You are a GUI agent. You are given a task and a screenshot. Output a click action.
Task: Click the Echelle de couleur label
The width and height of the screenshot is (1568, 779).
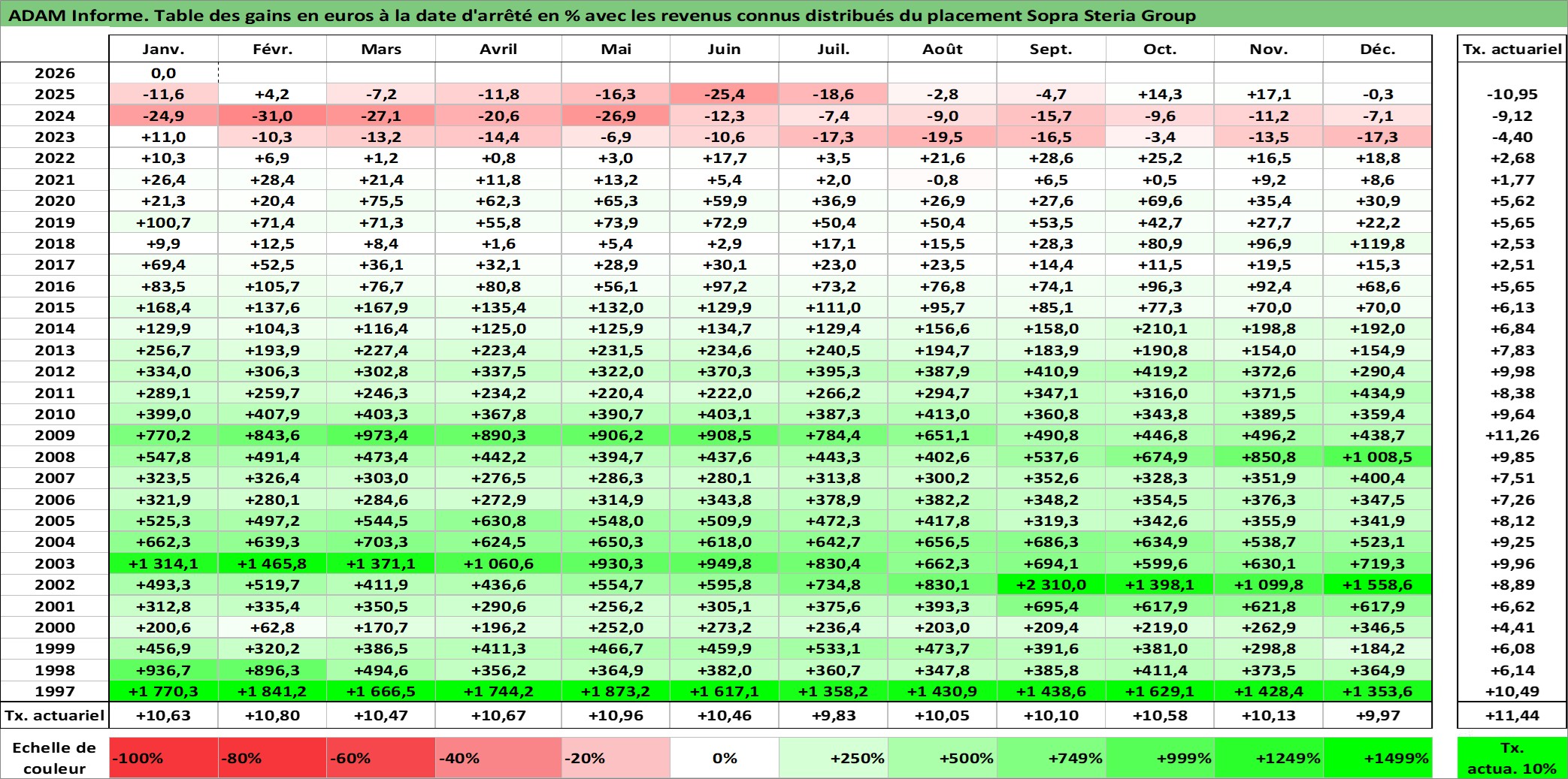coord(54,758)
